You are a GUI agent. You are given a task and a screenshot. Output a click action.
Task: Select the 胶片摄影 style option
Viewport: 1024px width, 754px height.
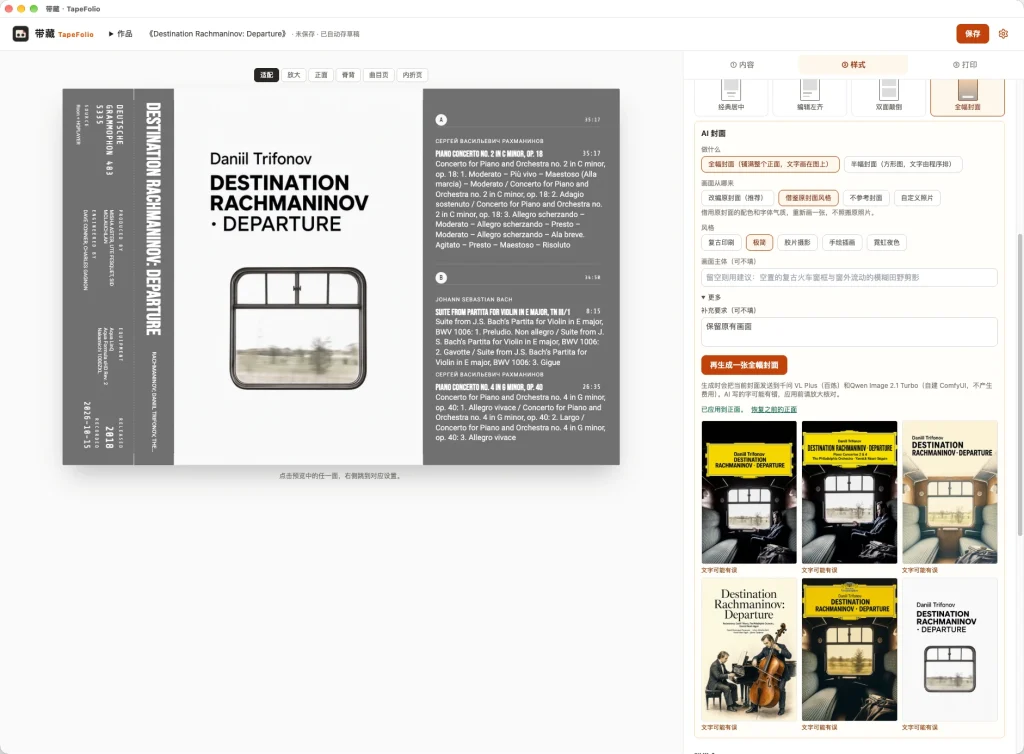point(797,242)
